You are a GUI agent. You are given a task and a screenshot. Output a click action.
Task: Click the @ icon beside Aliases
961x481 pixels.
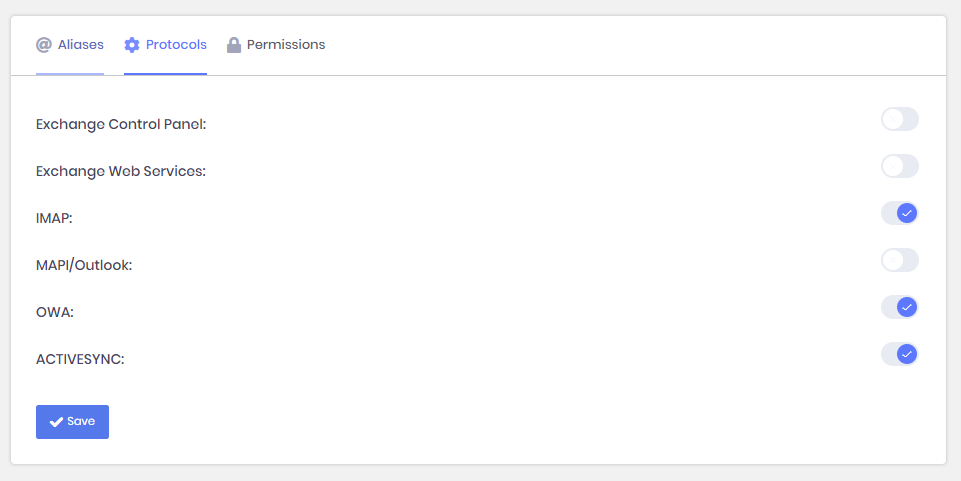[x=44, y=45]
